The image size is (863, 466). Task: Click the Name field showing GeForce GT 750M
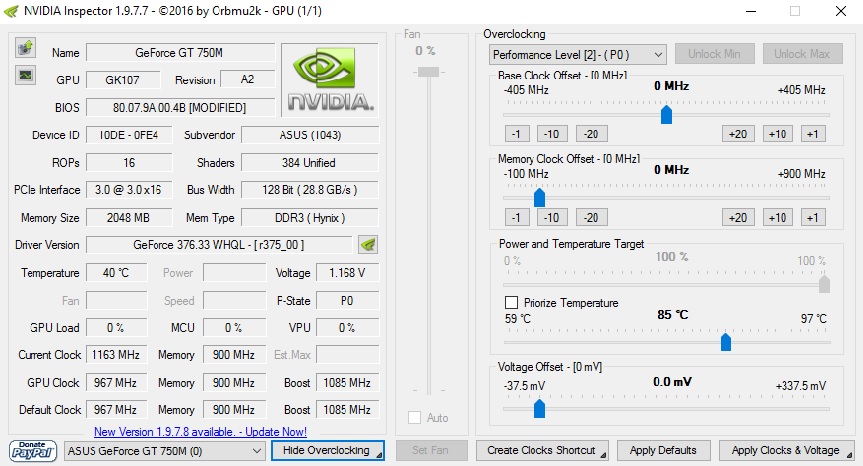click(x=179, y=53)
